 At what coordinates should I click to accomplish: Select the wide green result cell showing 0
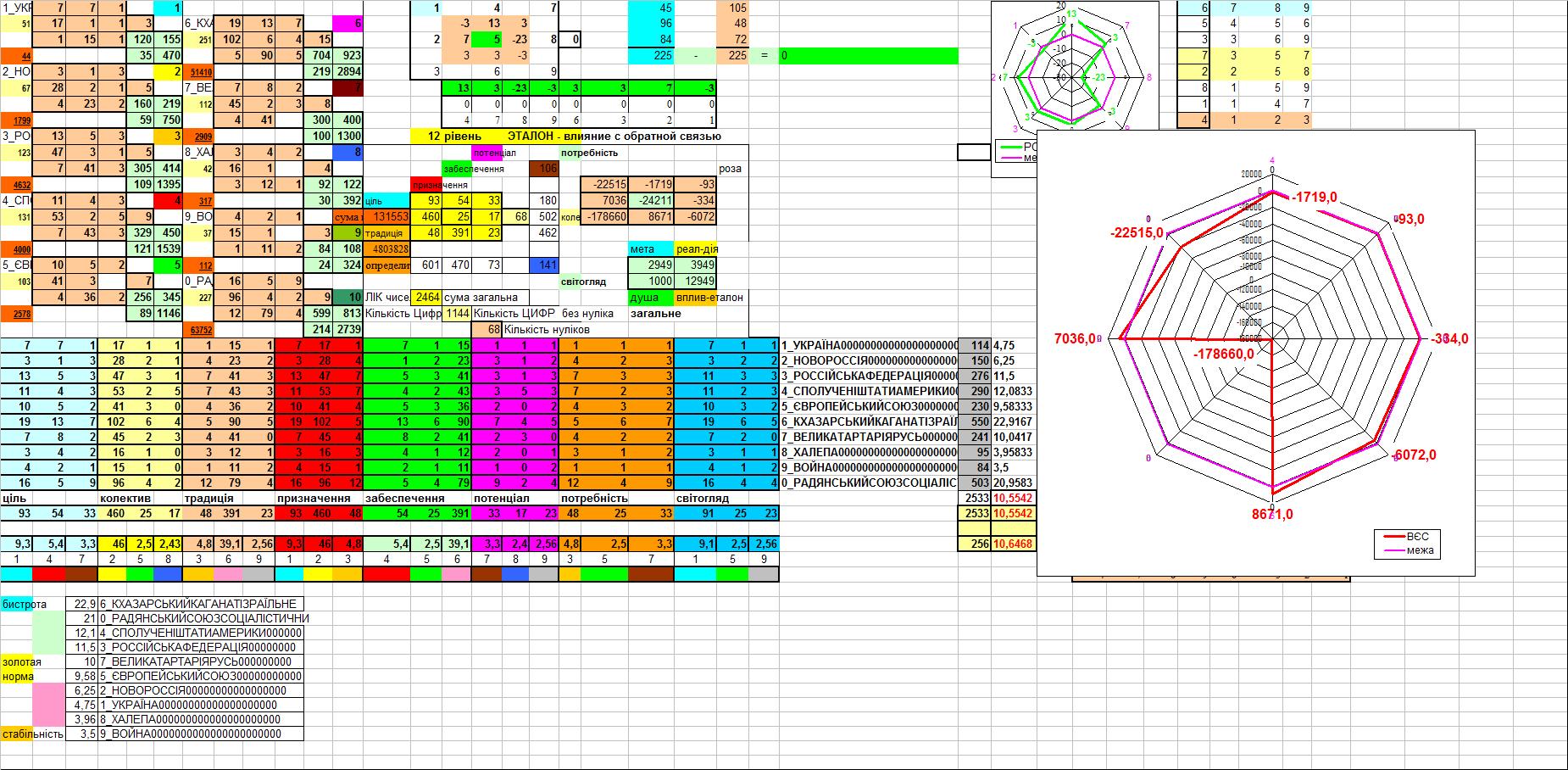coord(869,56)
